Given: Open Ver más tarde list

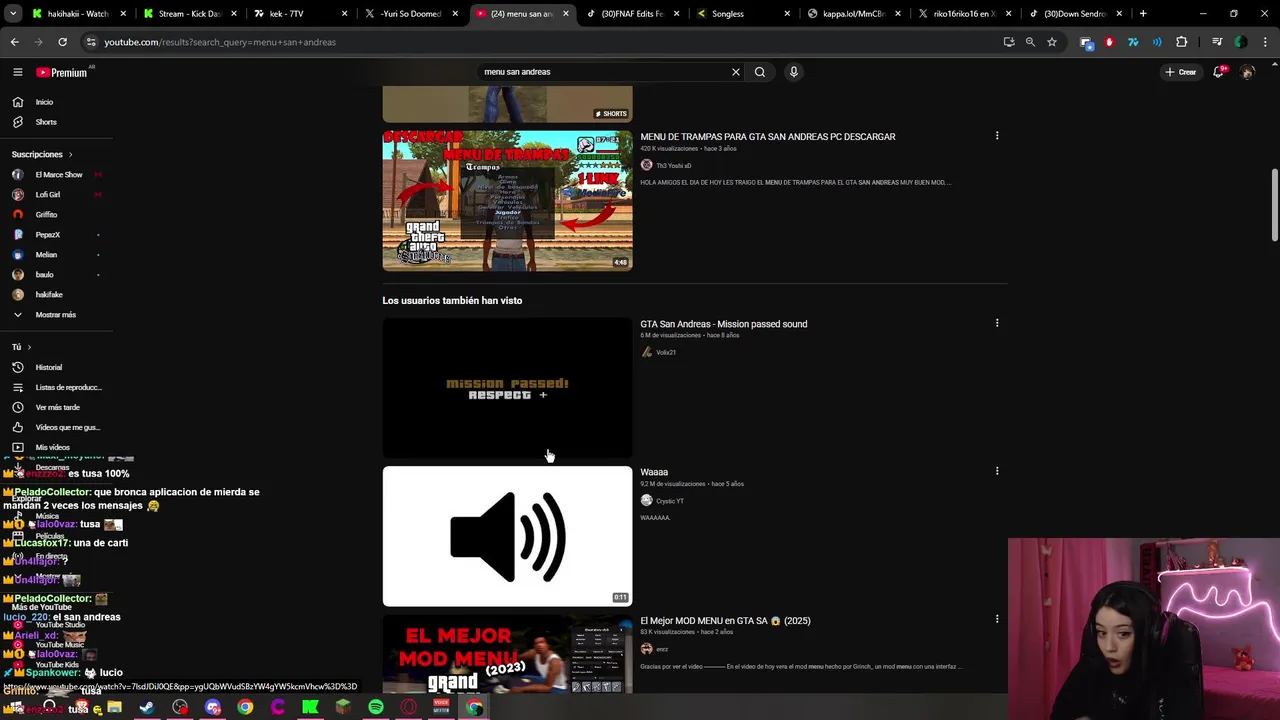Looking at the screenshot, I should pyautogui.click(x=56, y=407).
